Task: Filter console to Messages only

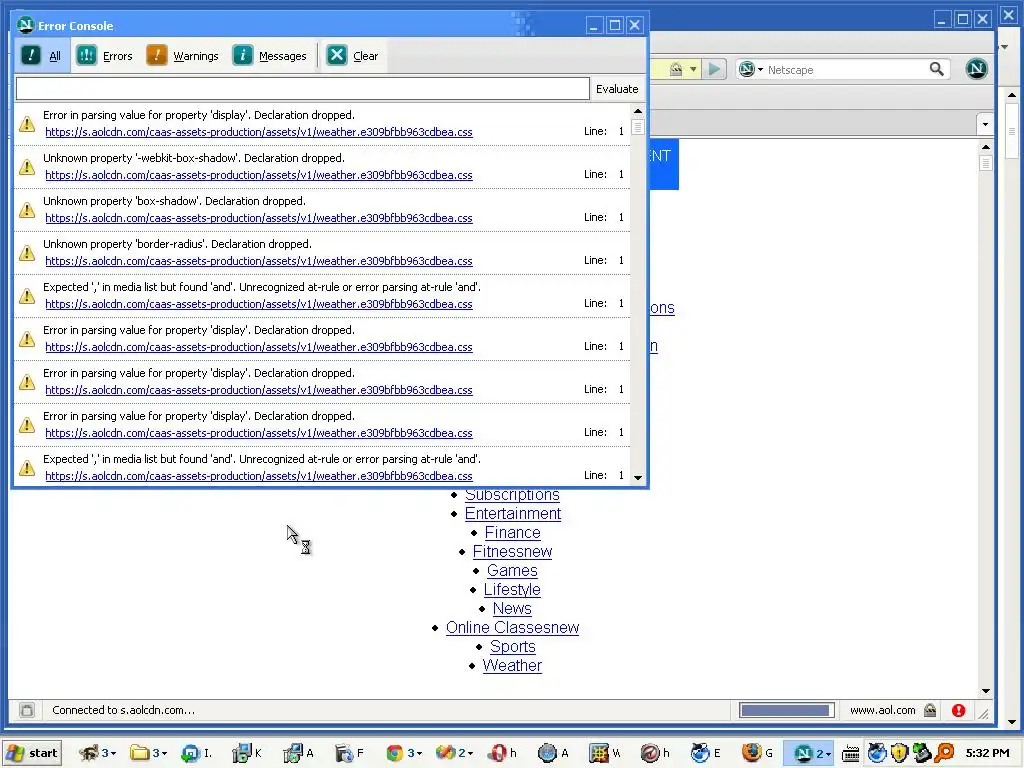Action: 269,56
